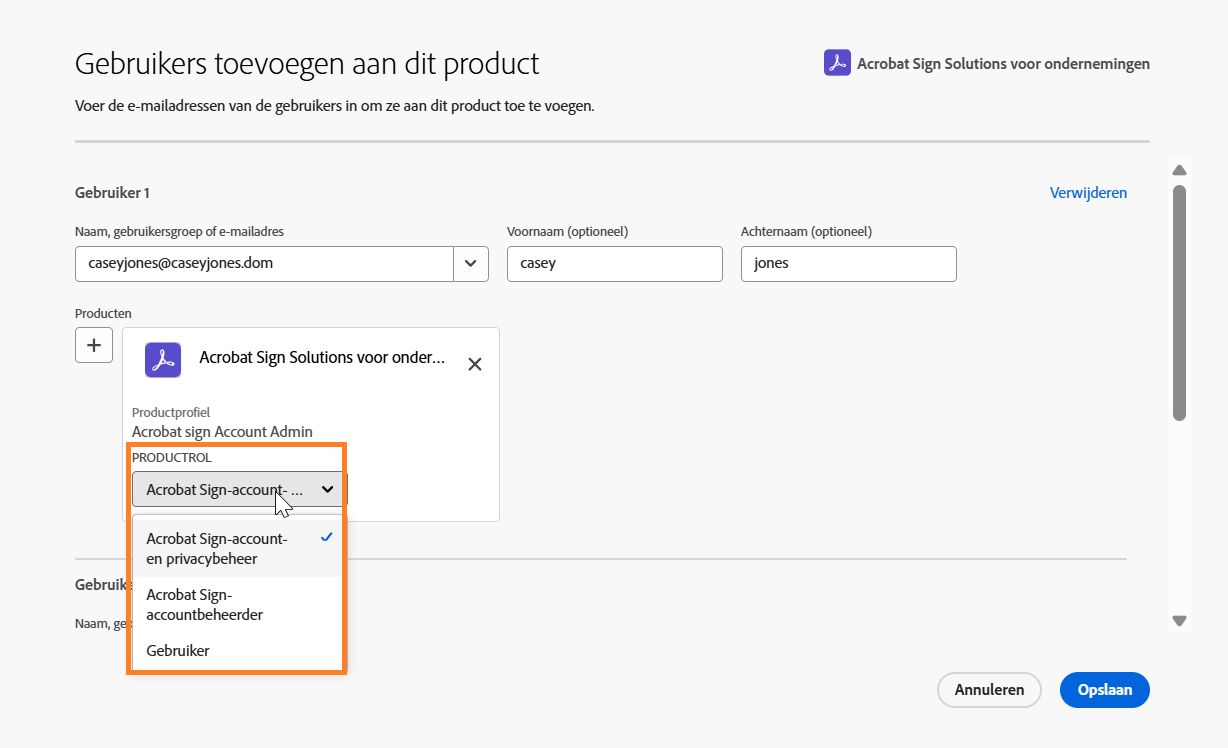
Task: Select 'Acrobat Sign-account- en privacybeheer' option
Action: click(x=217, y=548)
